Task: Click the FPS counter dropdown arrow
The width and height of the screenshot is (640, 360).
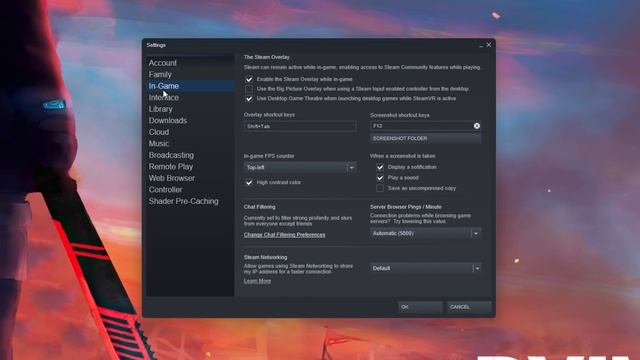Action: [351, 167]
